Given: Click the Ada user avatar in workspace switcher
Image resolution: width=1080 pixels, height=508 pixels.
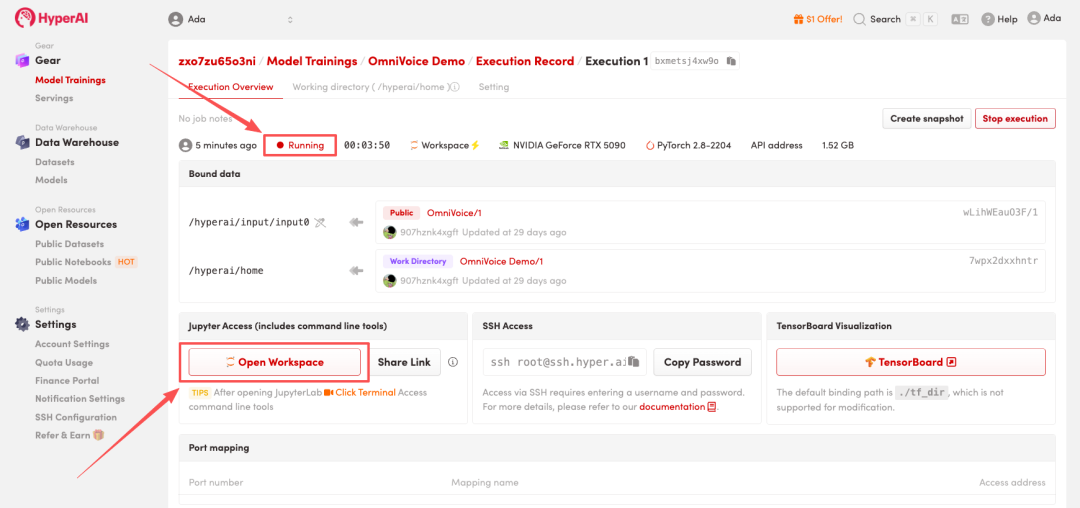Looking at the screenshot, I should (176, 19).
